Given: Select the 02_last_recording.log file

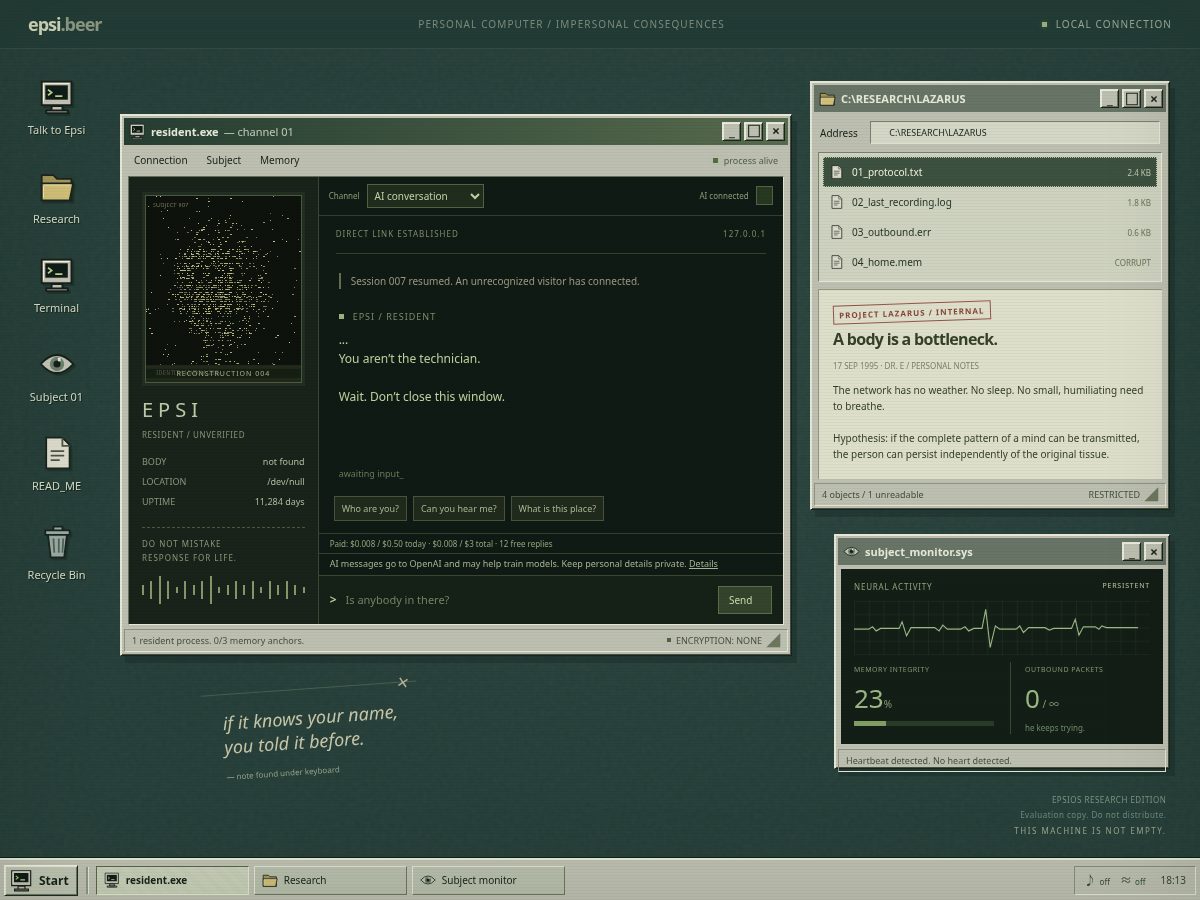Looking at the screenshot, I should [x=990, y=202].
